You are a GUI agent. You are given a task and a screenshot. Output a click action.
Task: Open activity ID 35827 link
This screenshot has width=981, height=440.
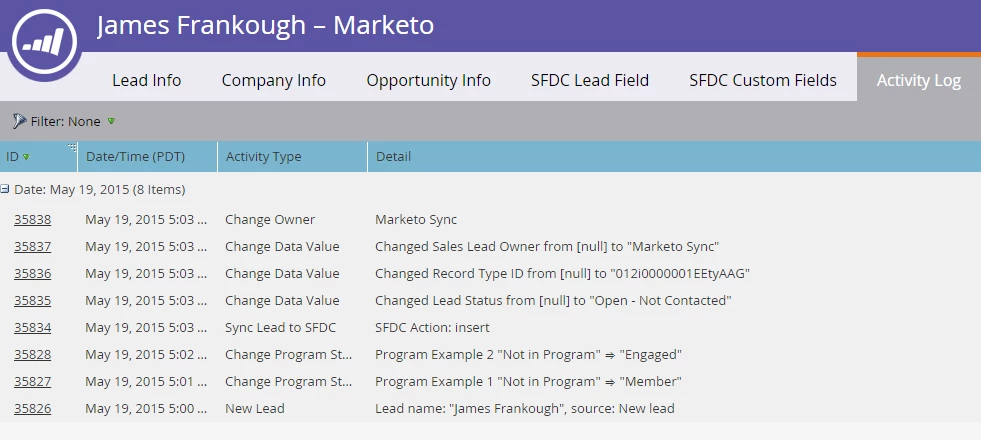33,381
